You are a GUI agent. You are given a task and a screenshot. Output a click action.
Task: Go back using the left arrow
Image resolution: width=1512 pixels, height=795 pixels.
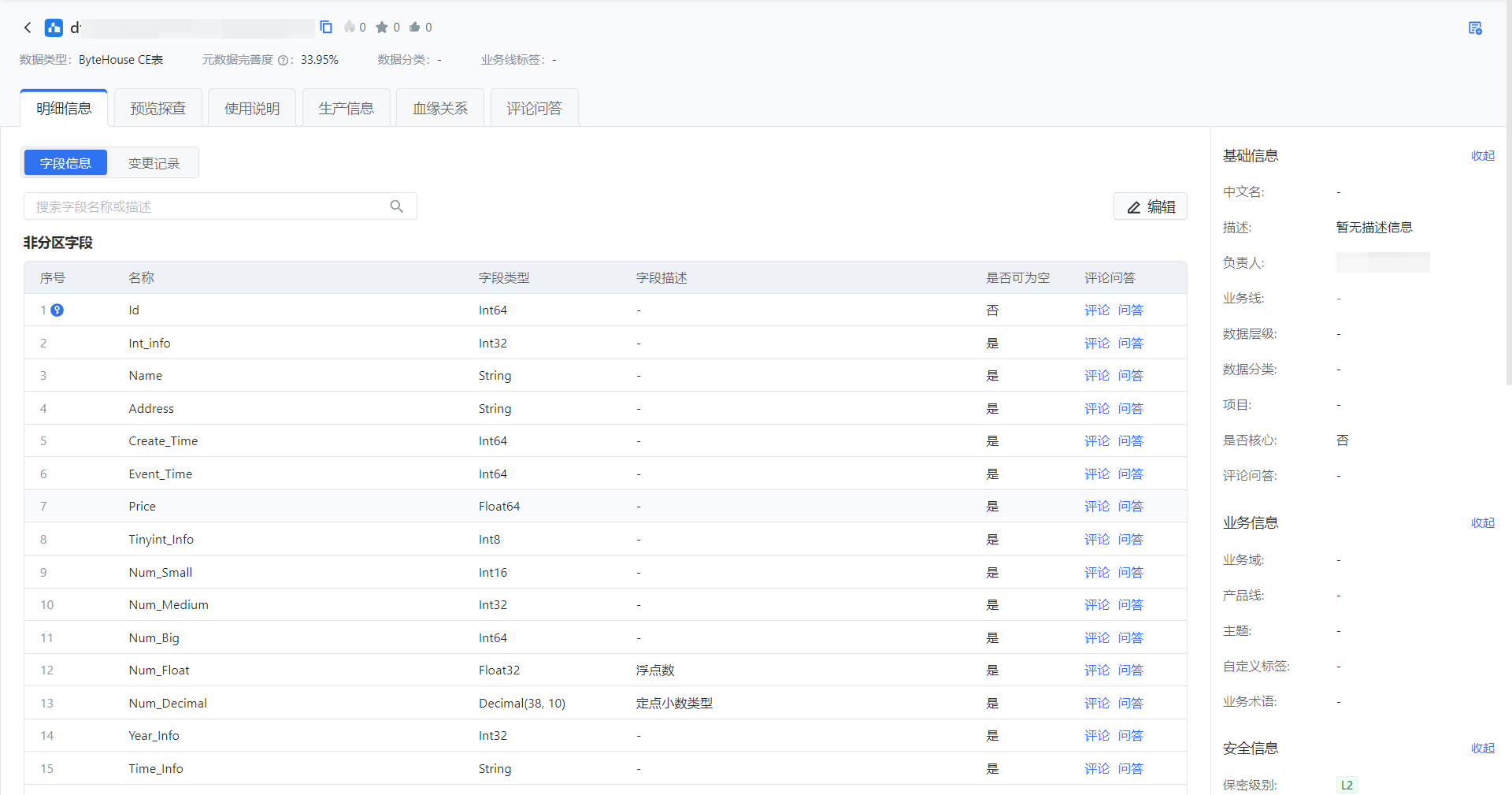pyautogui.click(x=28, y=28)
